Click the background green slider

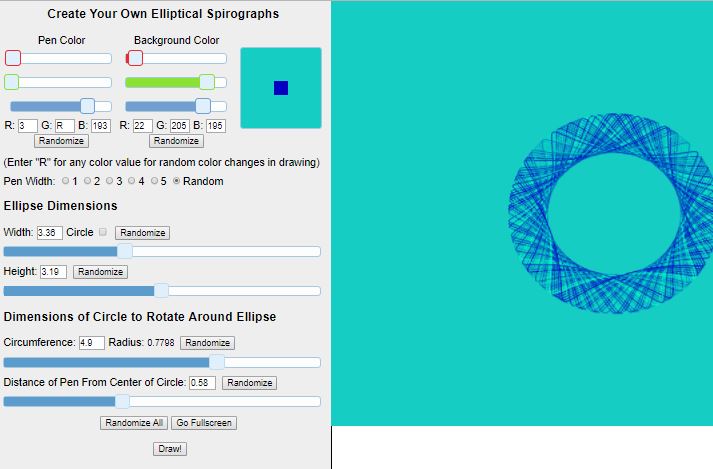pos(175,82)
